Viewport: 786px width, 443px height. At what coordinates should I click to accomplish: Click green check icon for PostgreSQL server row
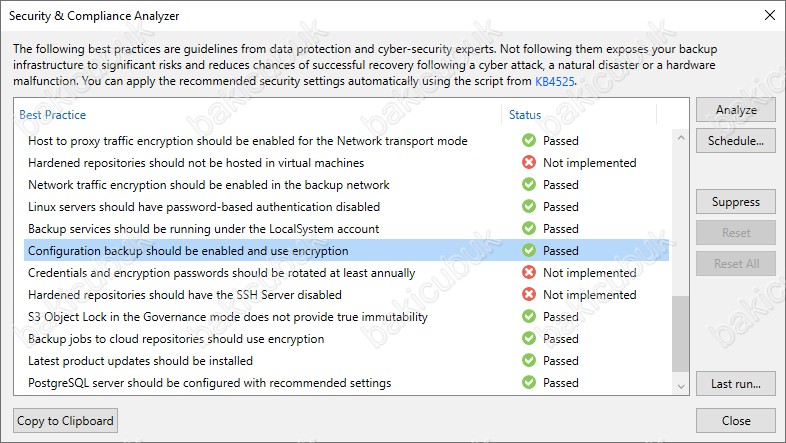(x=528, y=382)
